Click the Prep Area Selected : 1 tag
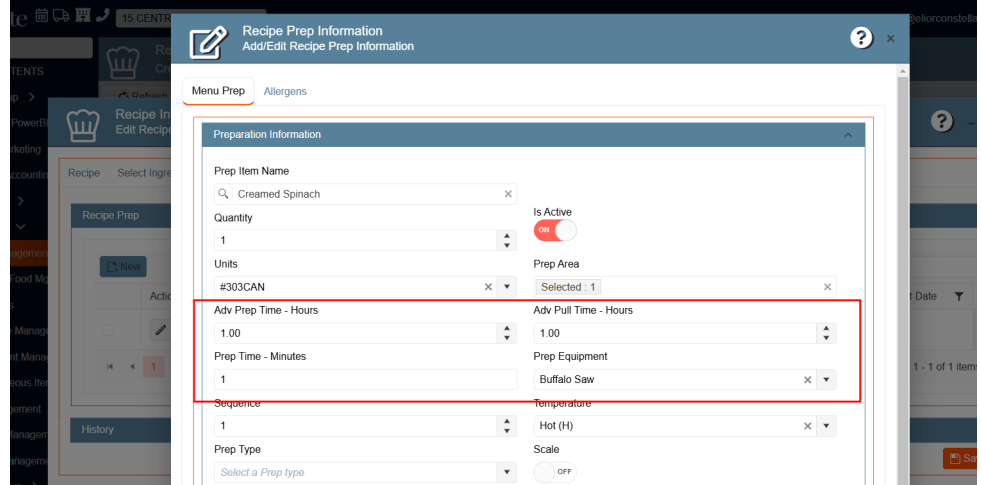The image size is (981, 485). click(568, 287)
